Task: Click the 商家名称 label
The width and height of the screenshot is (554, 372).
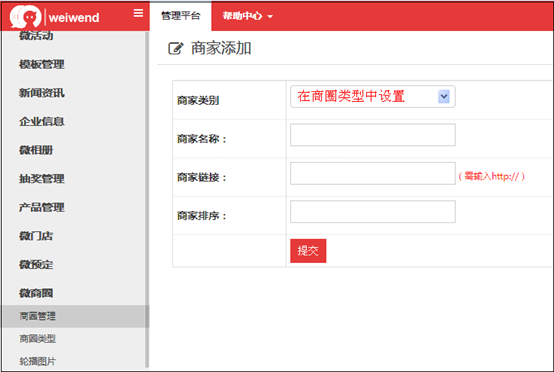Action: (201, 139)
